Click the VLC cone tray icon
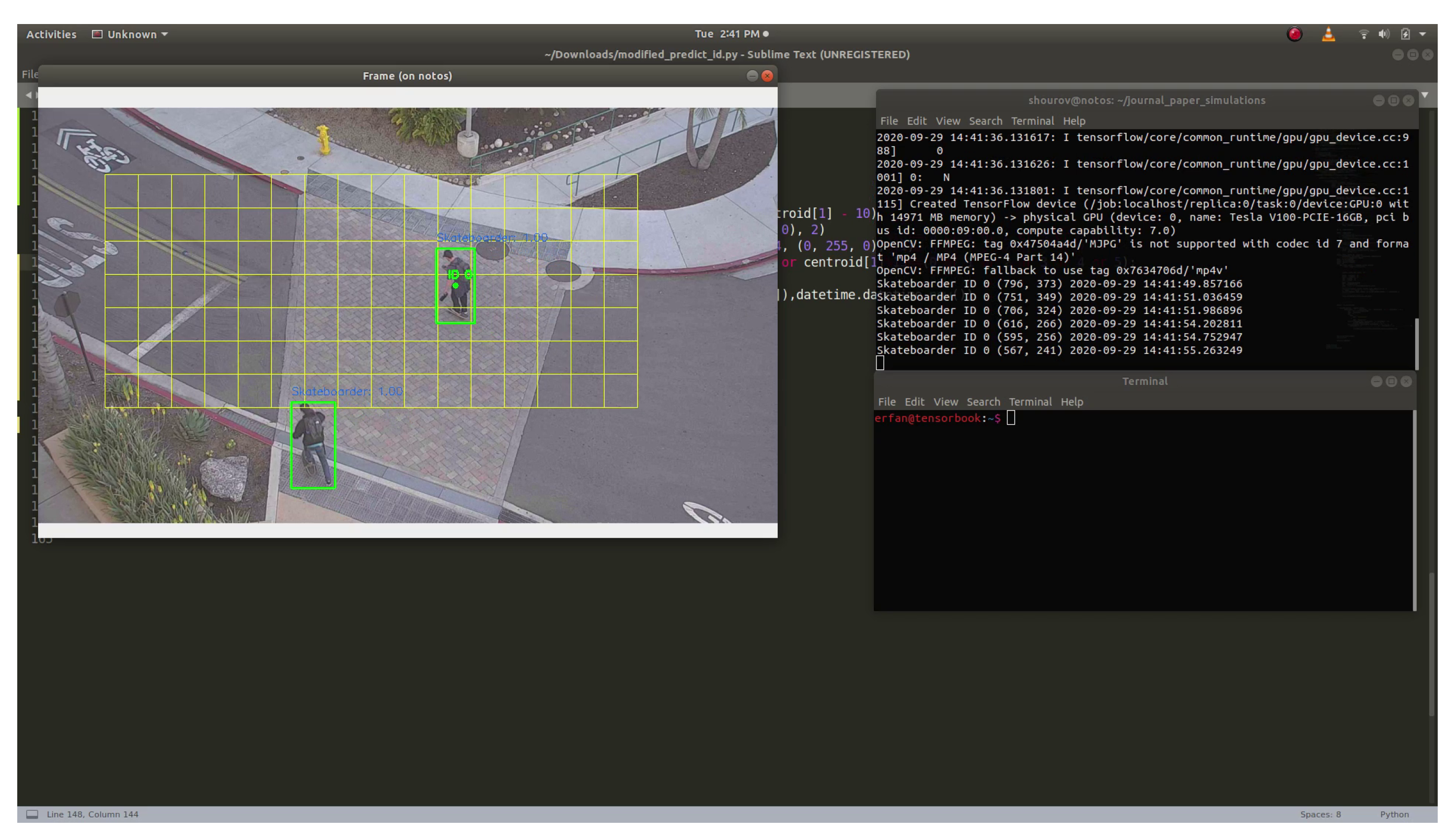This screenshot has width=1456, height=839. pyautogui.click(x=1328, y=34)
